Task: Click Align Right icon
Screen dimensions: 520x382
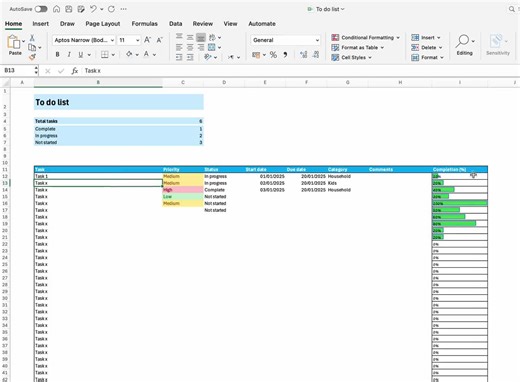Action: (201, 47)
